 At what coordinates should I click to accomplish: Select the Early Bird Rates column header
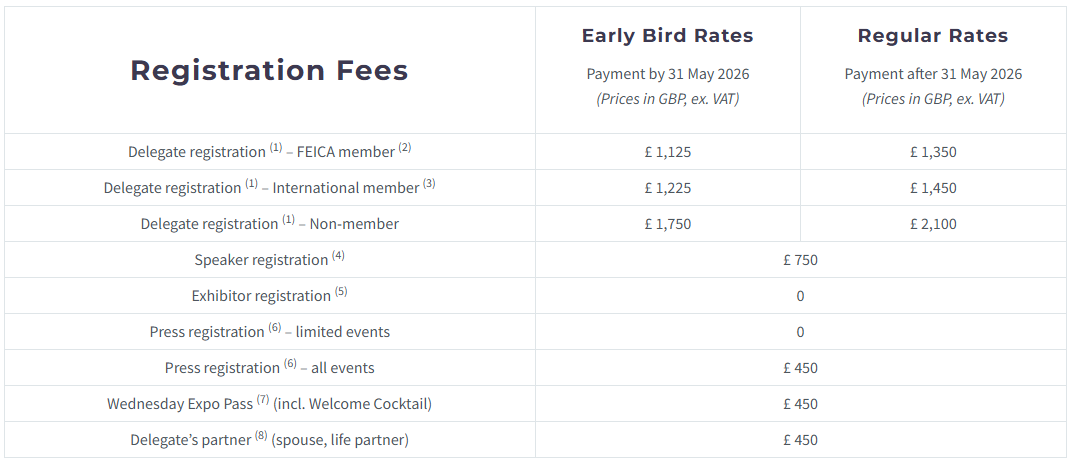(x=667, y=36)
